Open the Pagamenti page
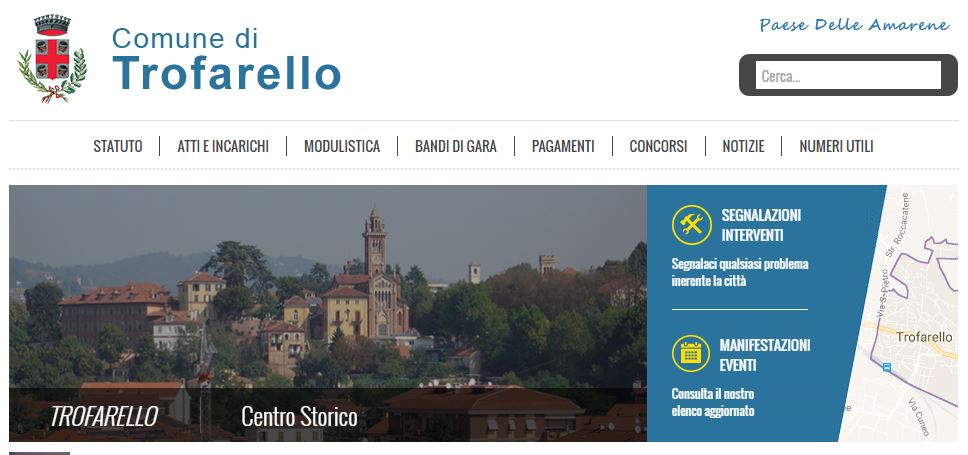The image size is (968, 455). (x=563, y=146)
